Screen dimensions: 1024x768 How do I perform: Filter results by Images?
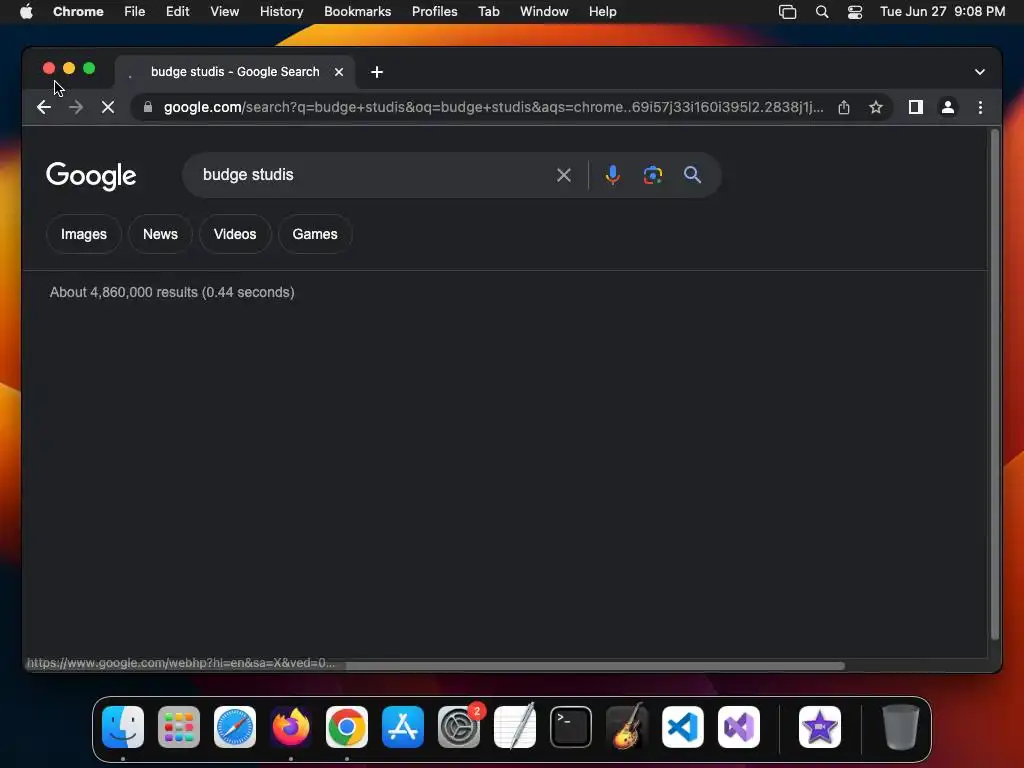tap(84, 234)
